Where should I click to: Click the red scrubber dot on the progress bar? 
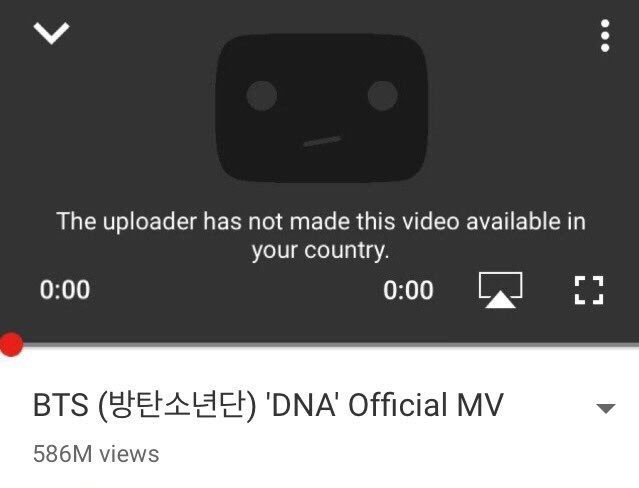coord(11,344)
